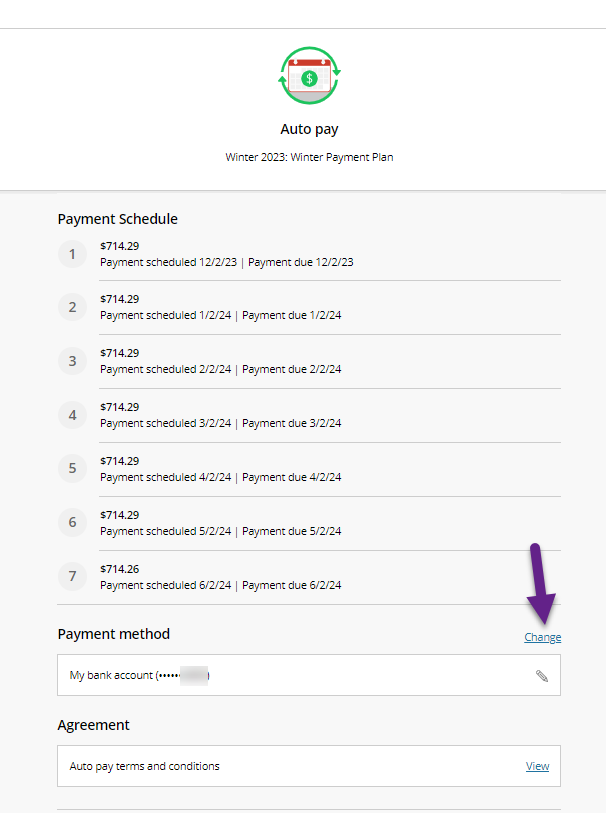606x813 pixels.
Task: Click step number 3 circle icon
Action: [73, 361]
